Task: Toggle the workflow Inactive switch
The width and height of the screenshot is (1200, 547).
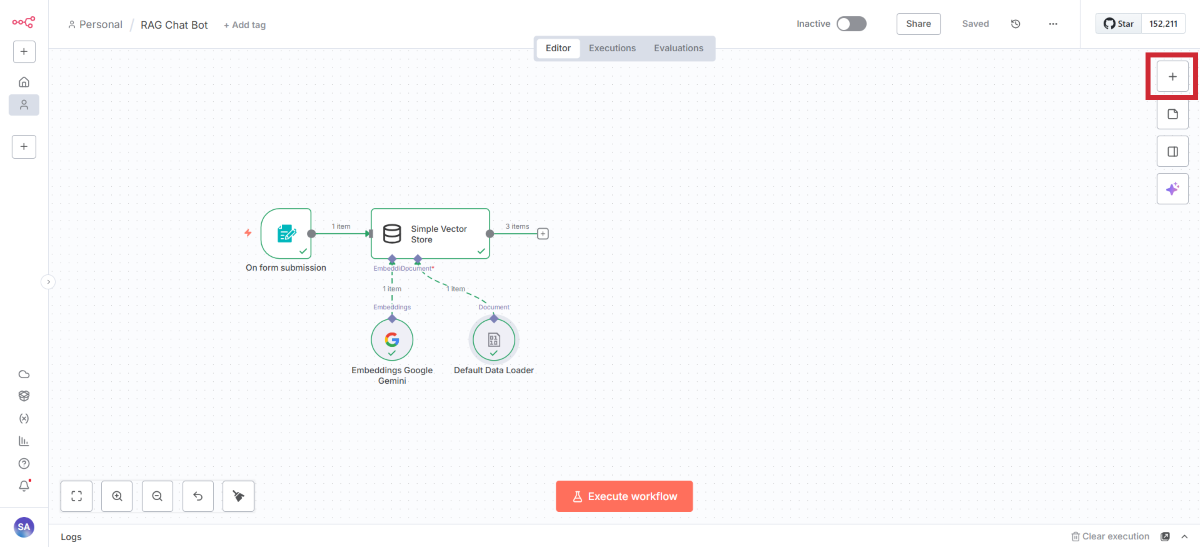Action: 851,24
